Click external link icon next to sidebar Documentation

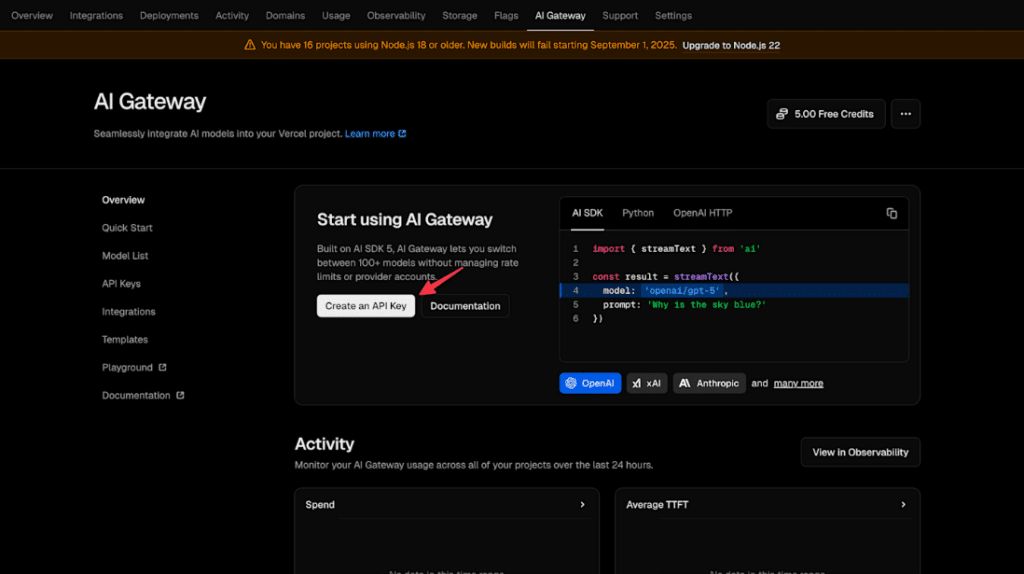(x=180, y=395)
